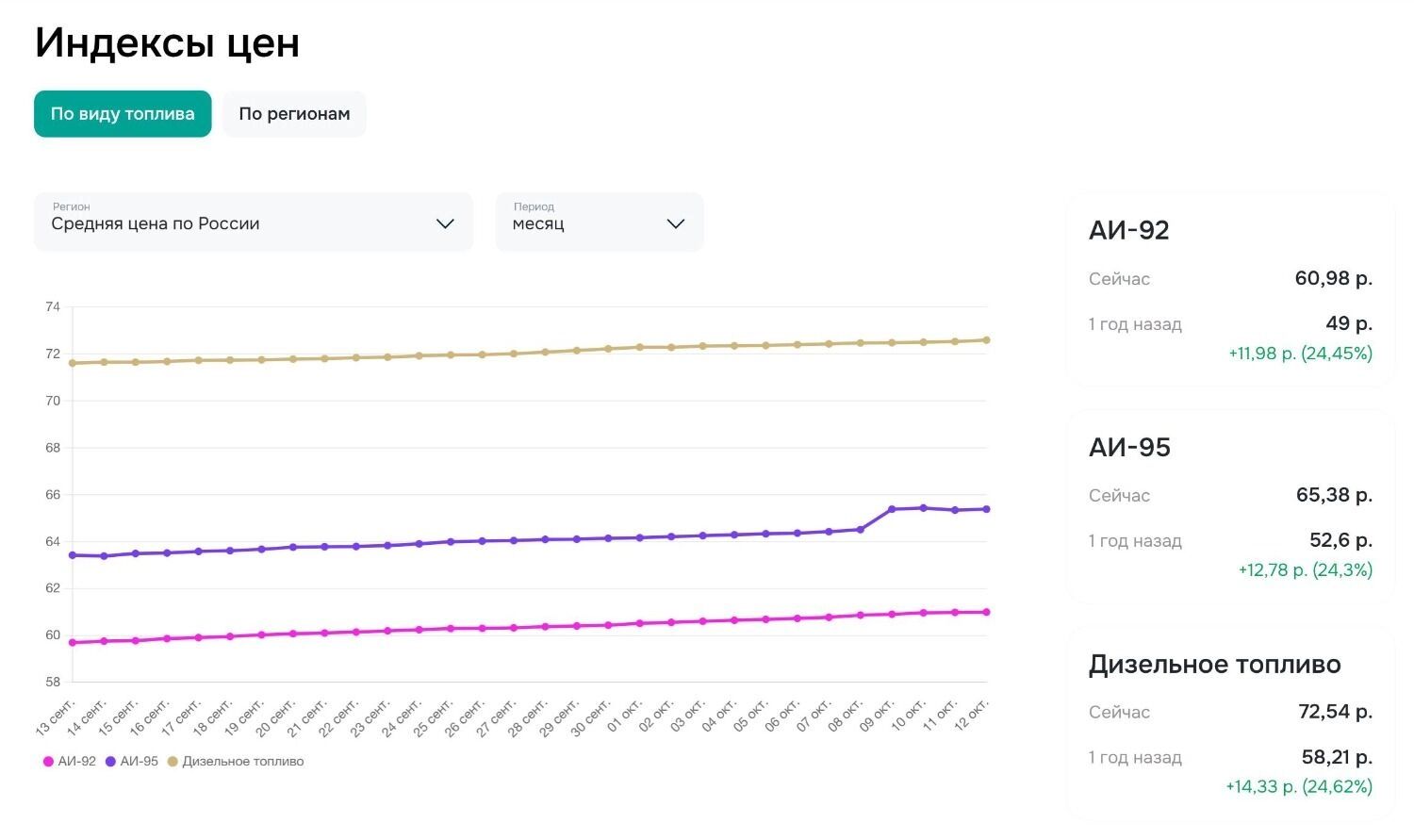Click the АИ-95 data point on 09 окт.

click(x=892, y=509)
